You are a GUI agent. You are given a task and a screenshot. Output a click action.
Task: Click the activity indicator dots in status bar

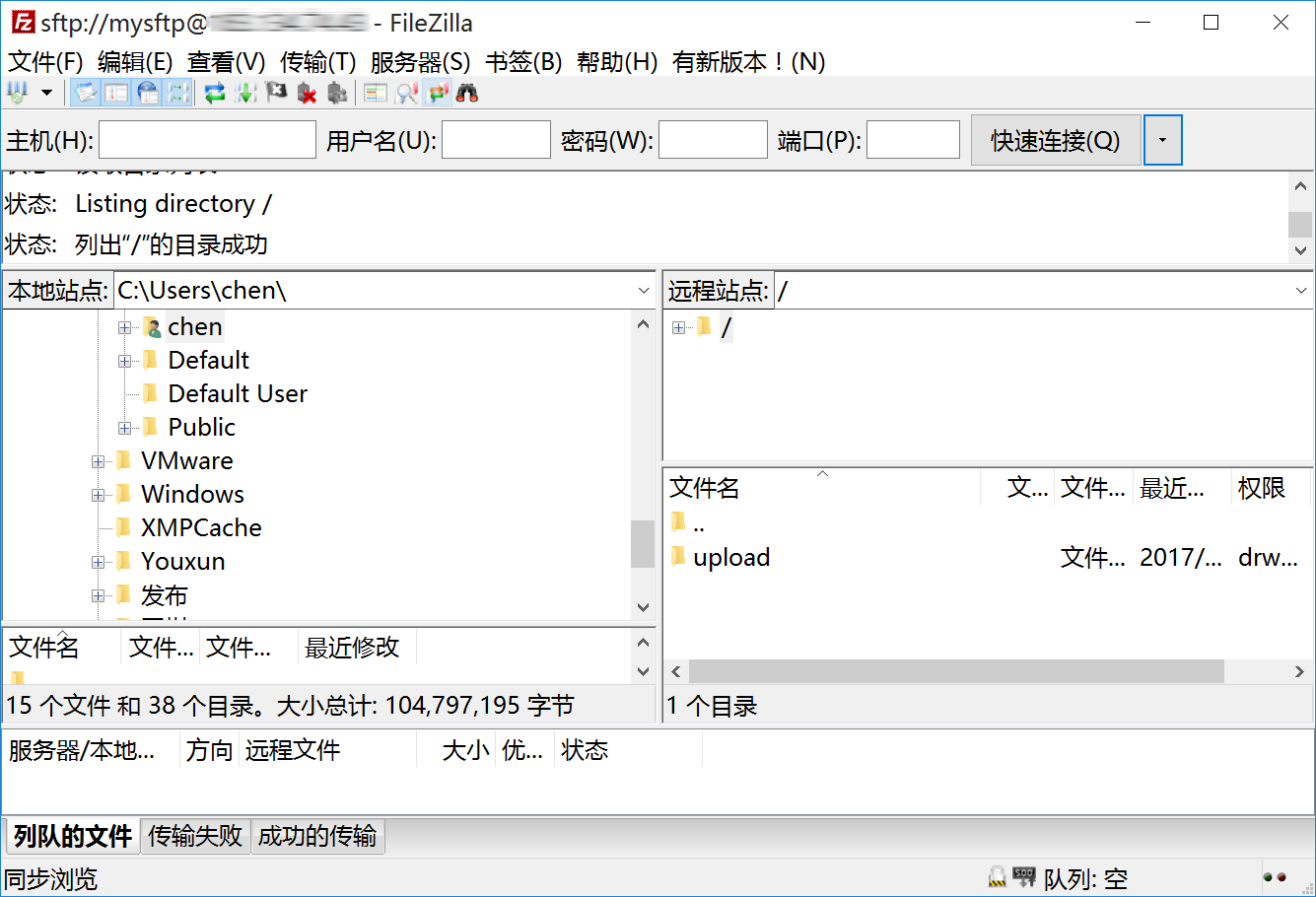[x=1275, y=876]
